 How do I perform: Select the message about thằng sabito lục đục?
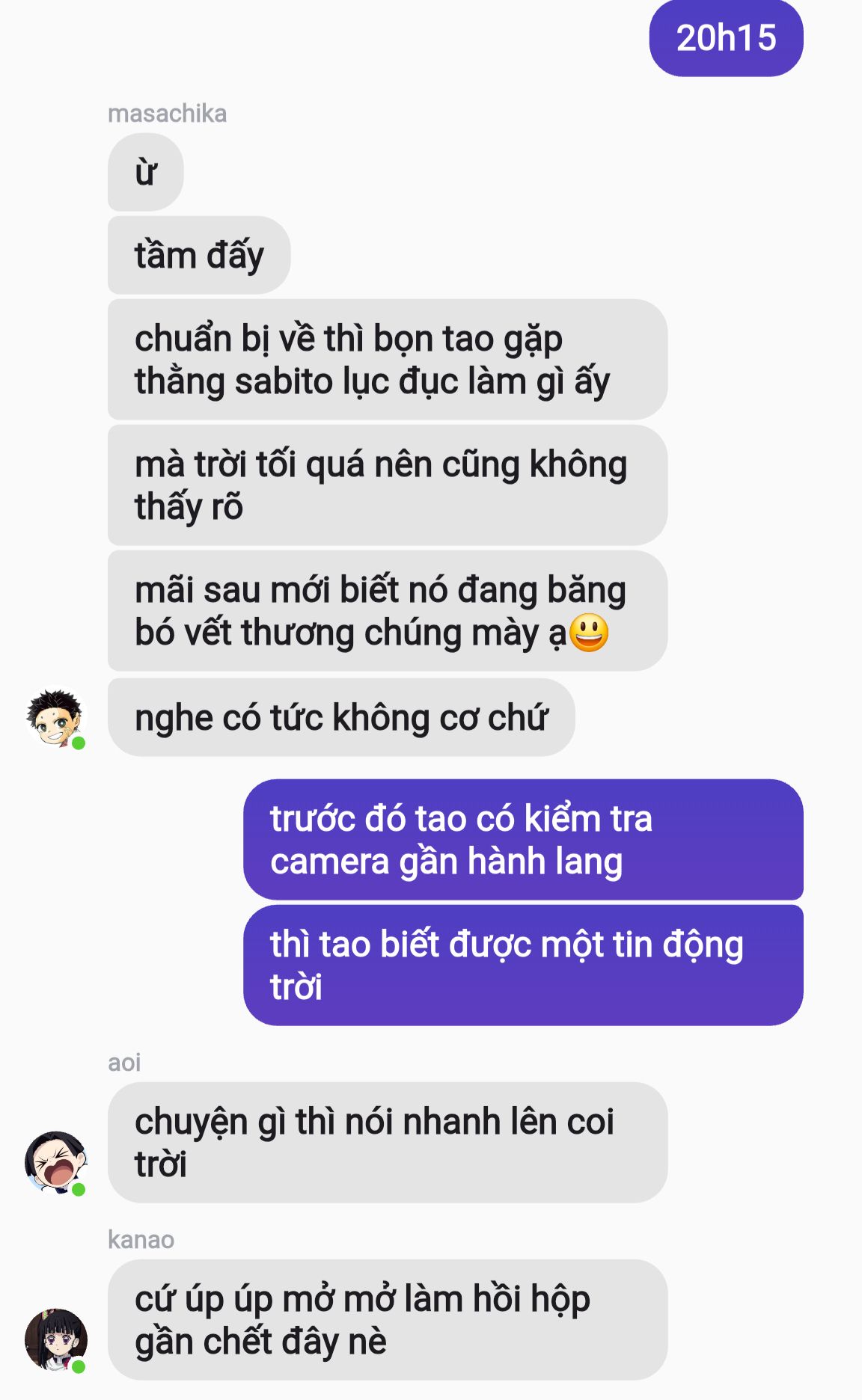point(388,360)
